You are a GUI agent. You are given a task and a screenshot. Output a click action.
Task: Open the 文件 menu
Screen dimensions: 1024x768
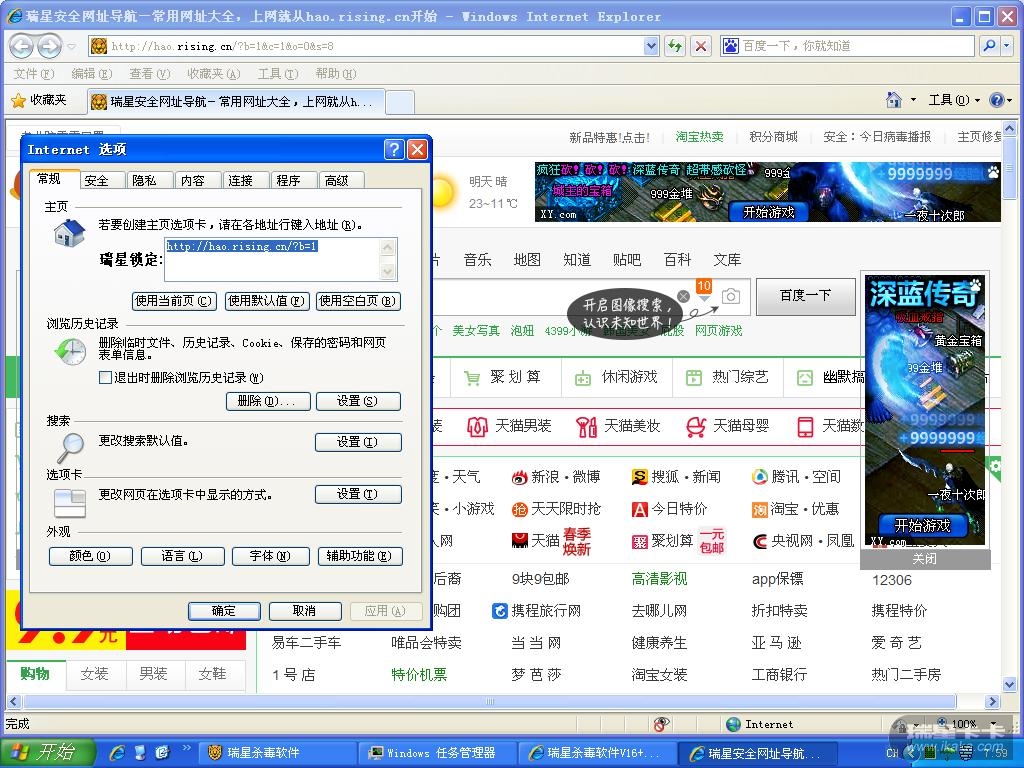coord(34,74)
